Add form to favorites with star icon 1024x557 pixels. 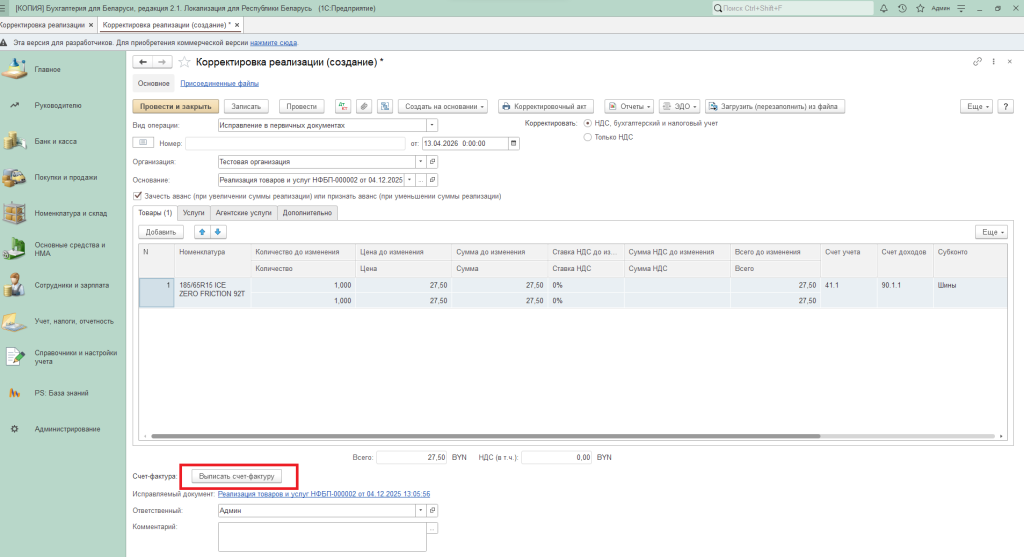184,62
